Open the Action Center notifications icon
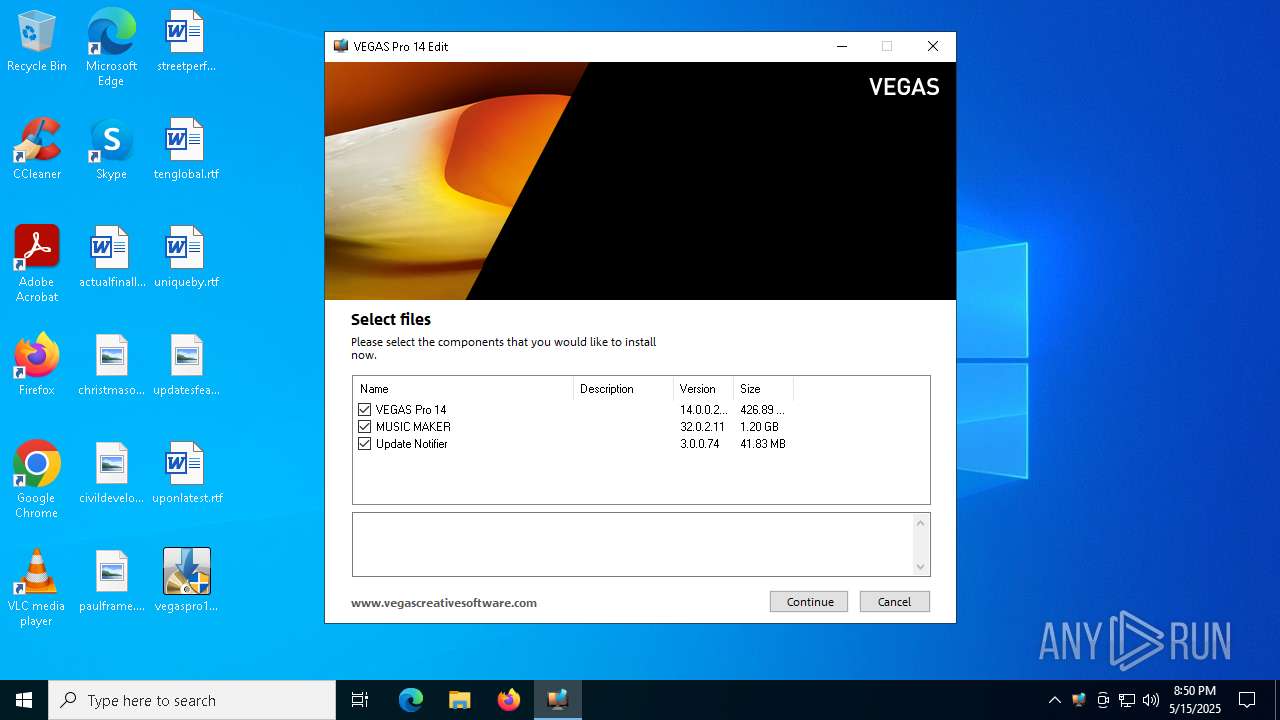 [1247, 700]
